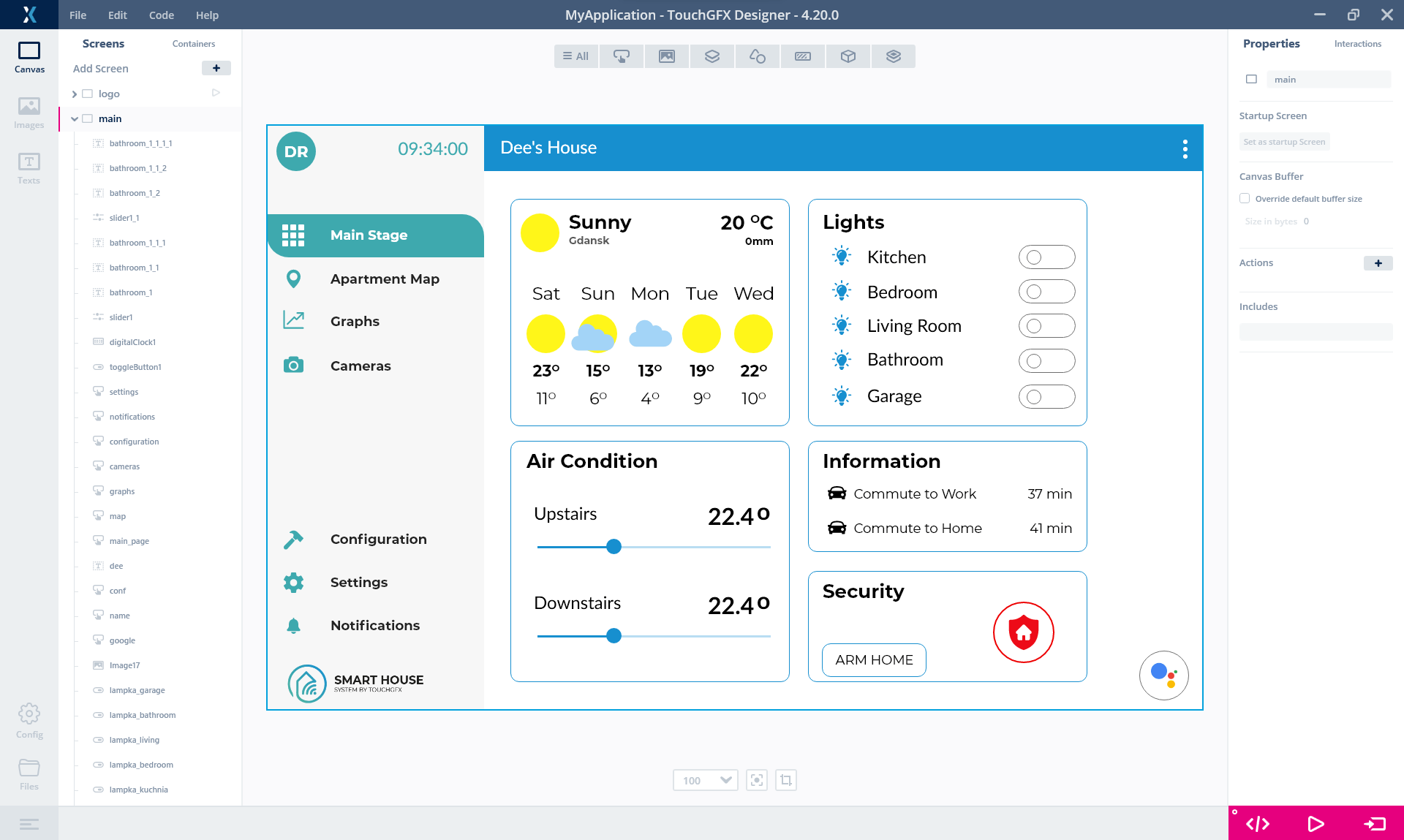Click the progress indicators widget category icon
Viewport: 1404px width, 840px height.
[x=803, y=56]
